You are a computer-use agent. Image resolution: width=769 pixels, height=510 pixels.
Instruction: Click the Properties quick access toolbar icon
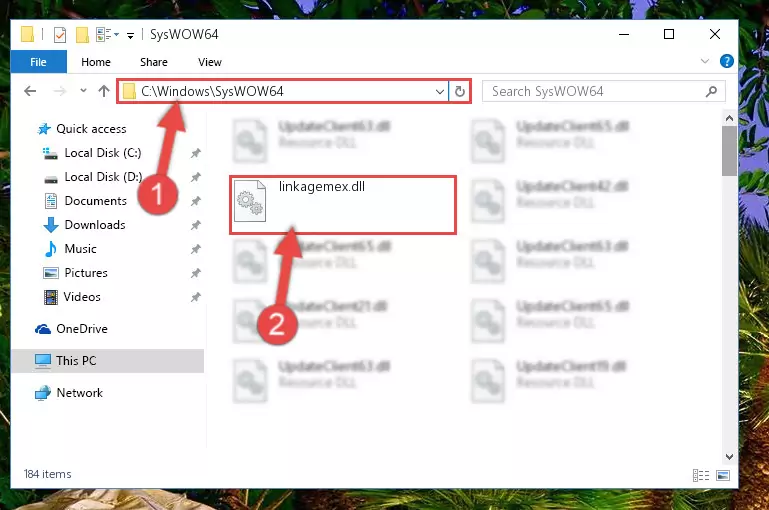click(59, 35)
